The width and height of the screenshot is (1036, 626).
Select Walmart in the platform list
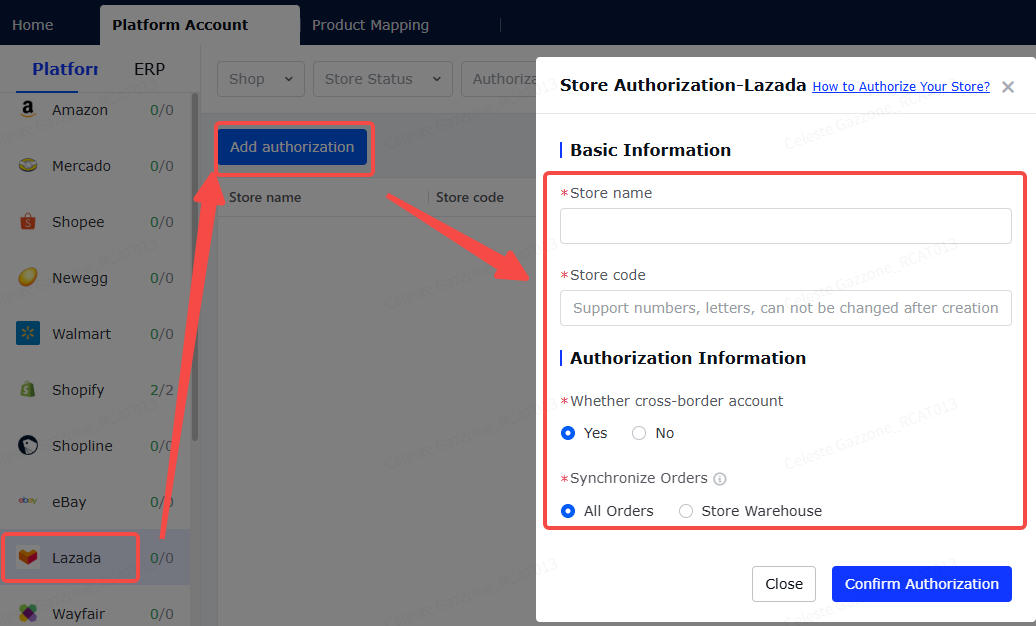pos(95,334)
